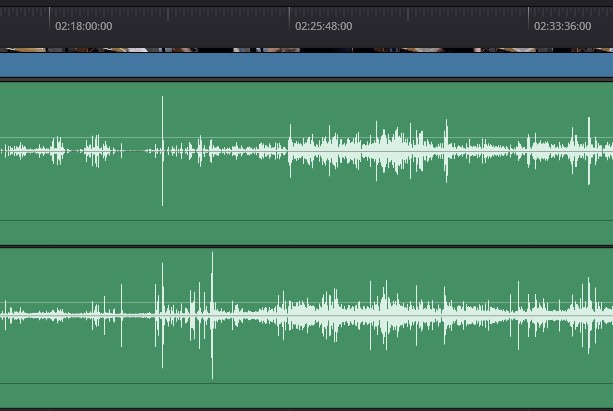Click the 02:25:48:00 timecode on ruler
The width and height of the screenshot is (613, 411).
pos(323,26)
